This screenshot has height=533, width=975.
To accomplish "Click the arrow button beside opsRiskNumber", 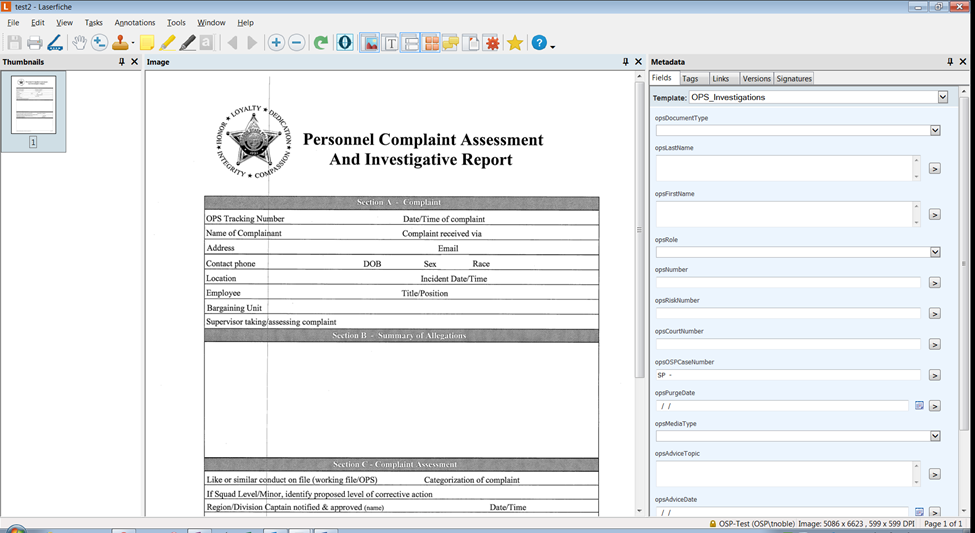I will [935, 313].
